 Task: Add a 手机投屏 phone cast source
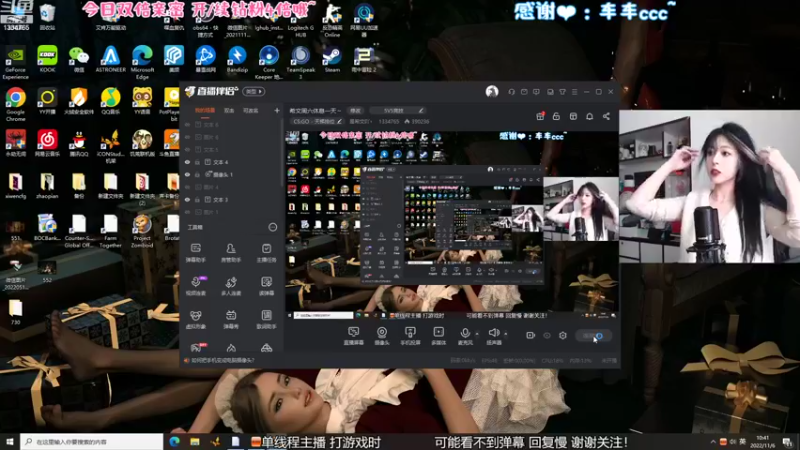pyautogui.click(x=410, y=336)
